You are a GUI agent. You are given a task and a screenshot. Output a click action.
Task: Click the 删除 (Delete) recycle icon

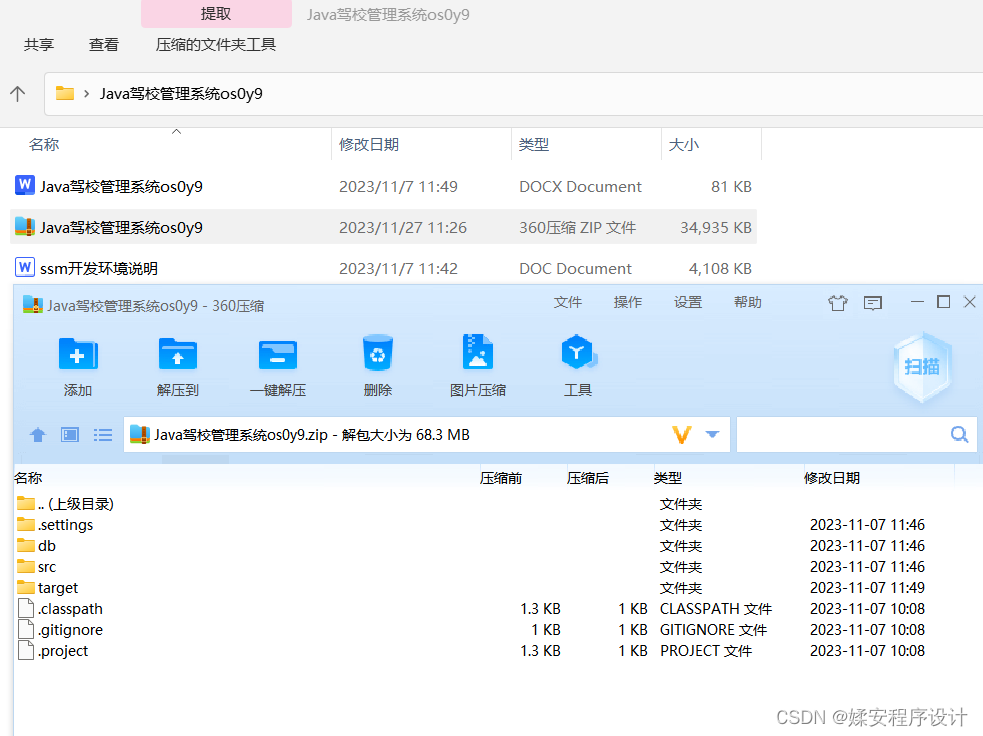click(377, 353)
